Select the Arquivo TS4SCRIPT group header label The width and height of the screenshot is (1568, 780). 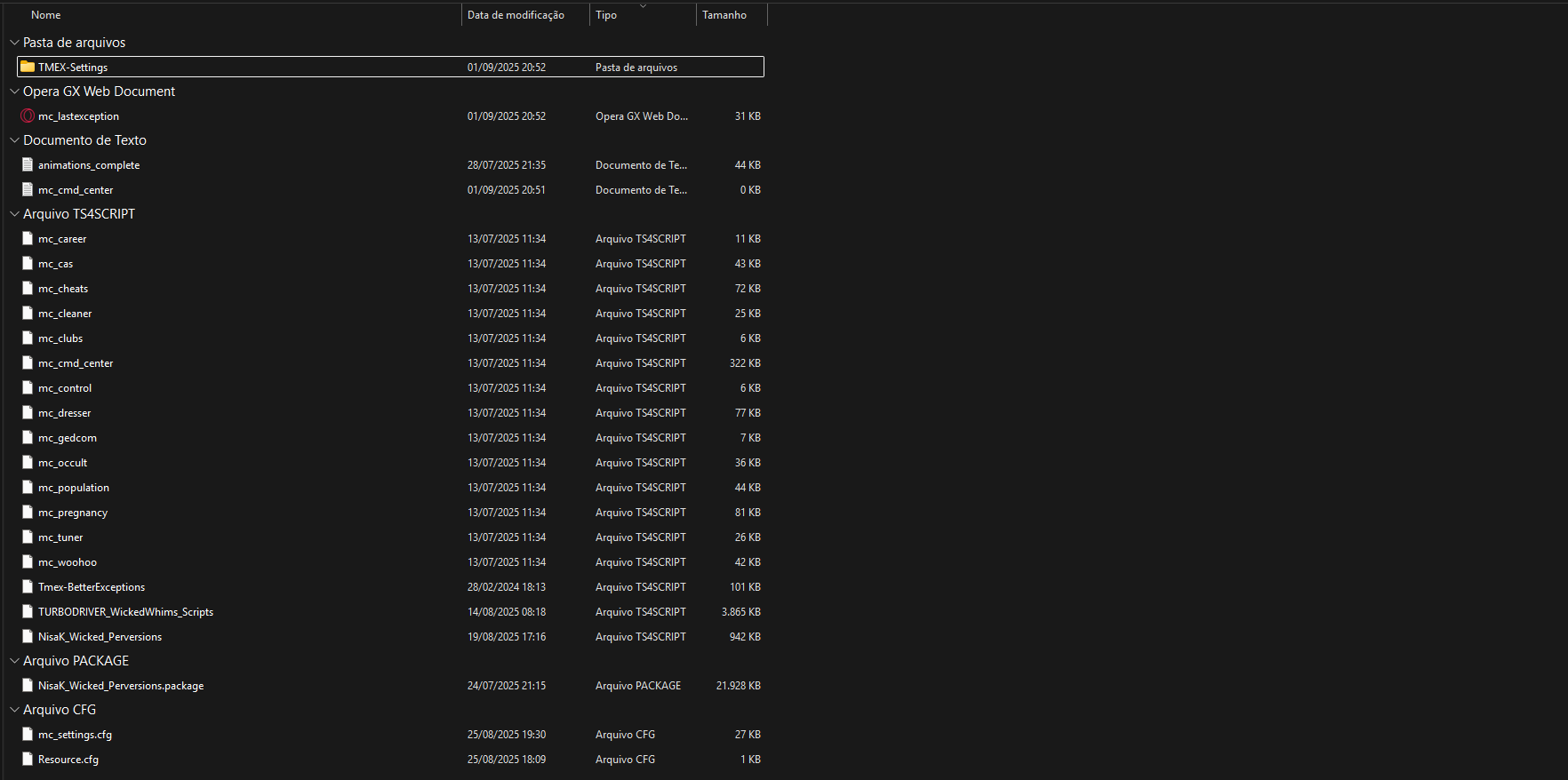click(79, 213)
